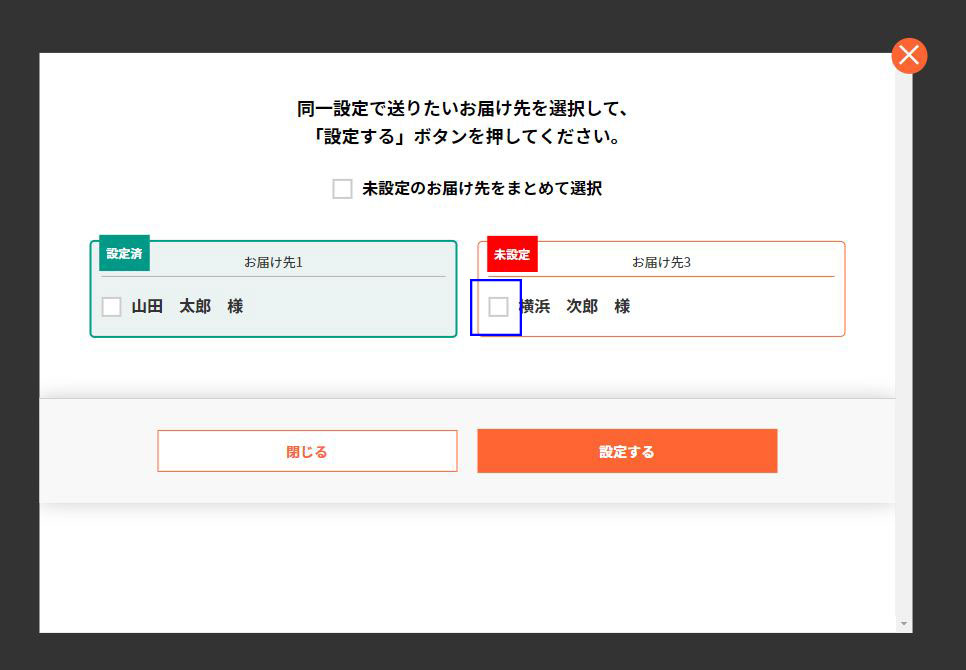Select the お届け先3 card header
Image resolution: width=966 pixels, height=670 pixels.
pyautogui.click(x=661, y=262)
